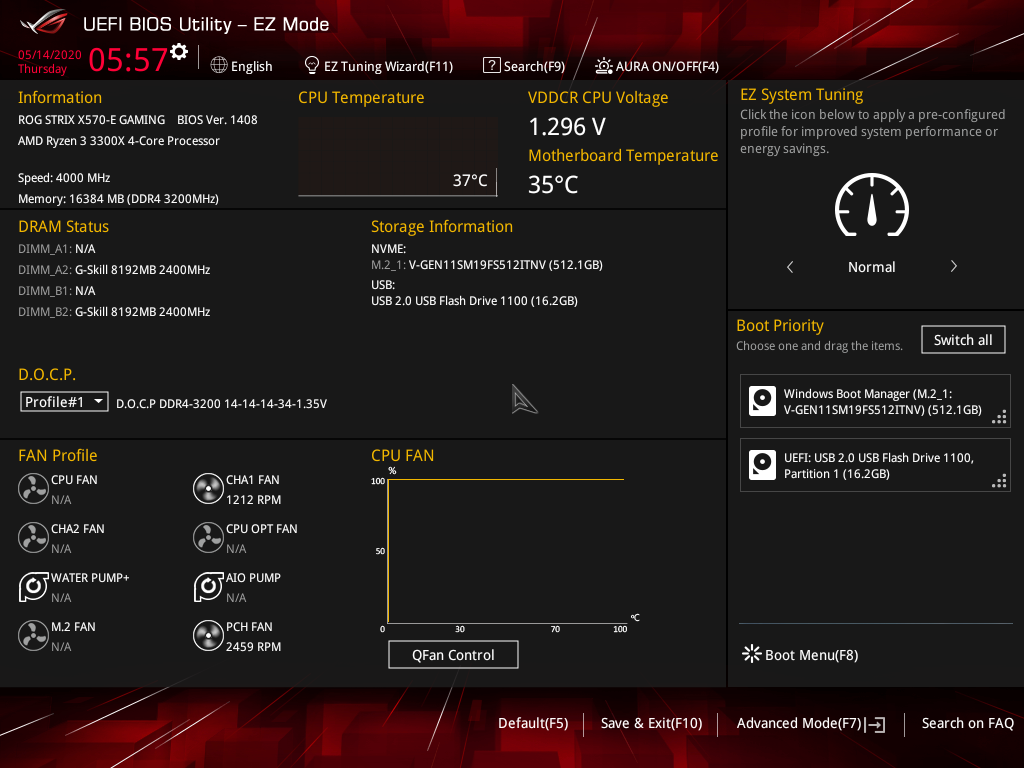Click the Advanced Mode exit arrow icon
The width and height of the screenshot is (1024, 768).
[875, 724]
